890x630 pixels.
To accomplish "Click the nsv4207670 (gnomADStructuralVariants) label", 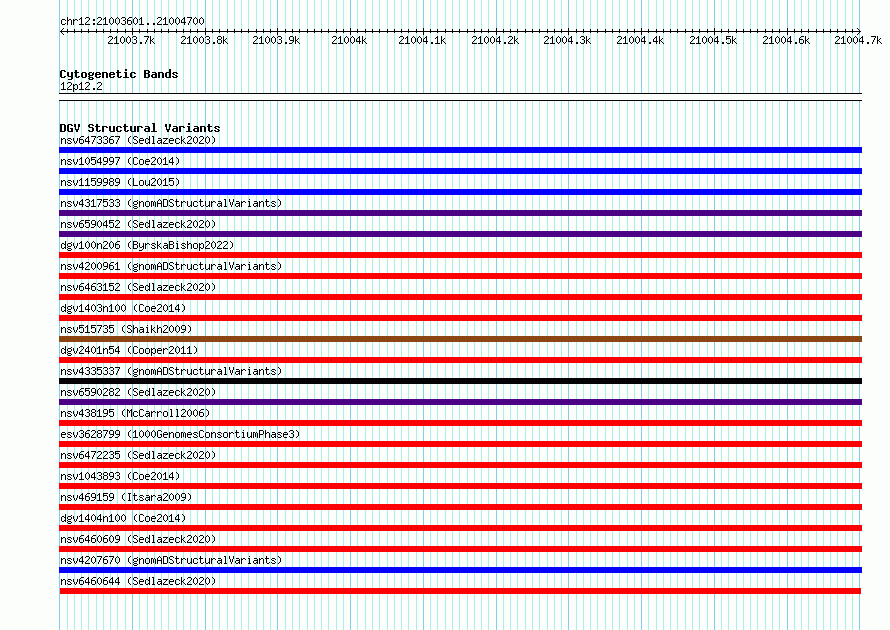I will point(171,560).
